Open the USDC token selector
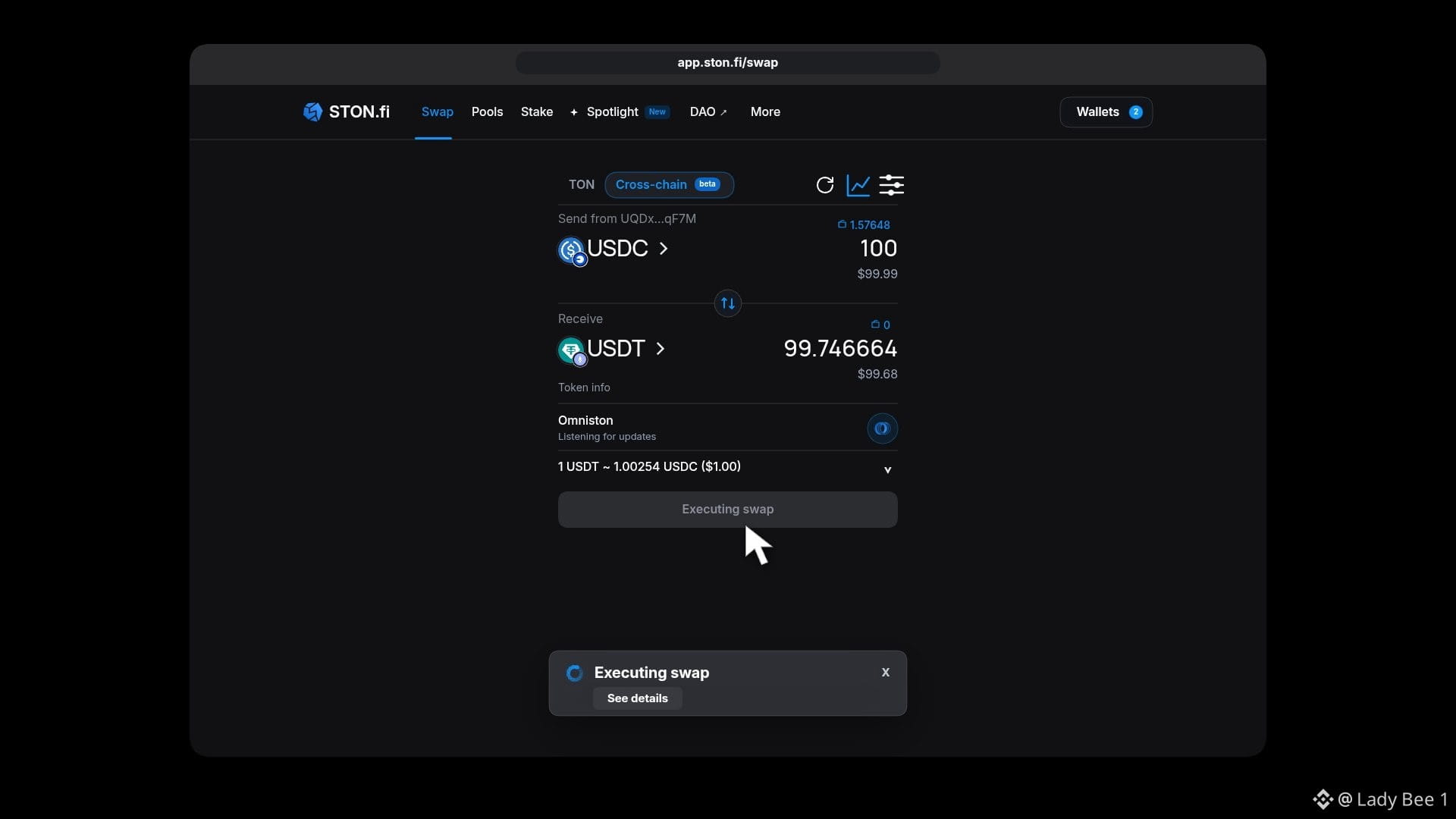This screenshot has width=1456, height=819. click(613, 249)
